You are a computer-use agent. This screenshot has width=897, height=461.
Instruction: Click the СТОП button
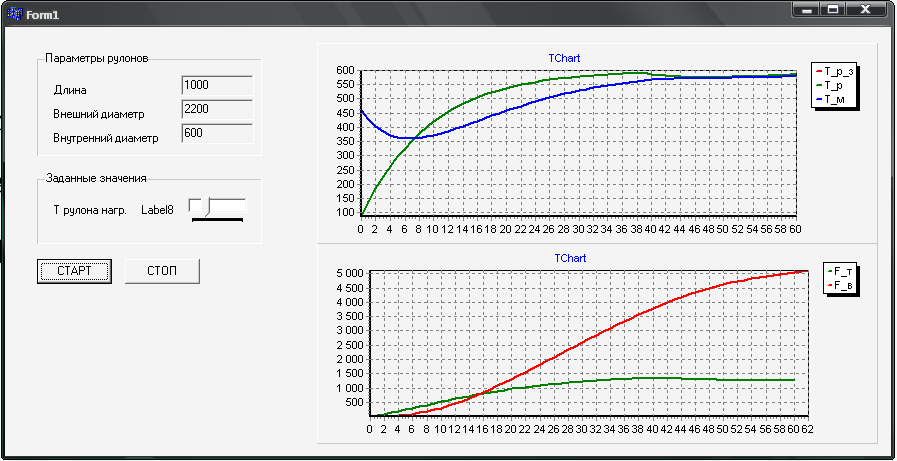[x=162, y=271]
